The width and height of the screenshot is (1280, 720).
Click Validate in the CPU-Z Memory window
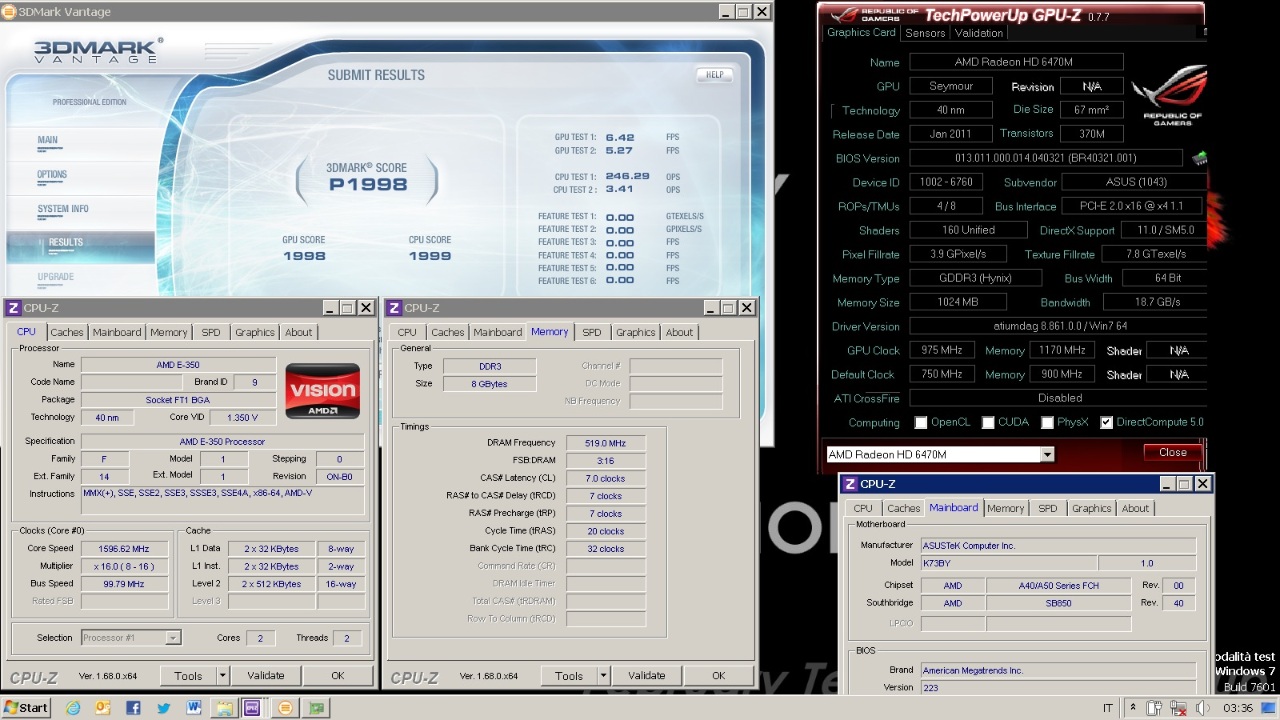point(647,676)
